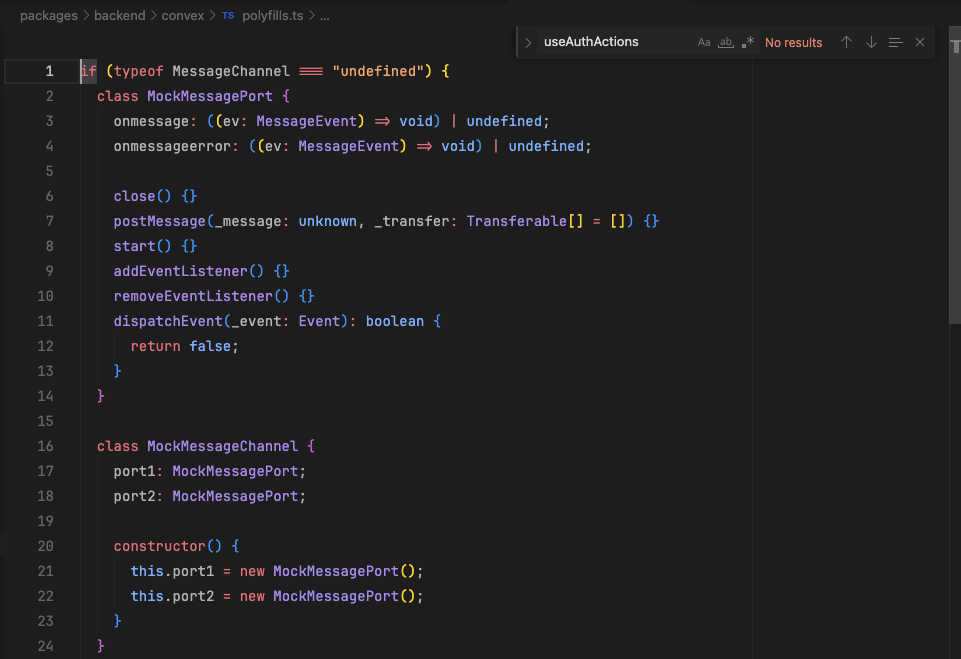Click 'return false;' statement
The width and height of the screenshot is (961, 659).
click(x=184, y=346)
